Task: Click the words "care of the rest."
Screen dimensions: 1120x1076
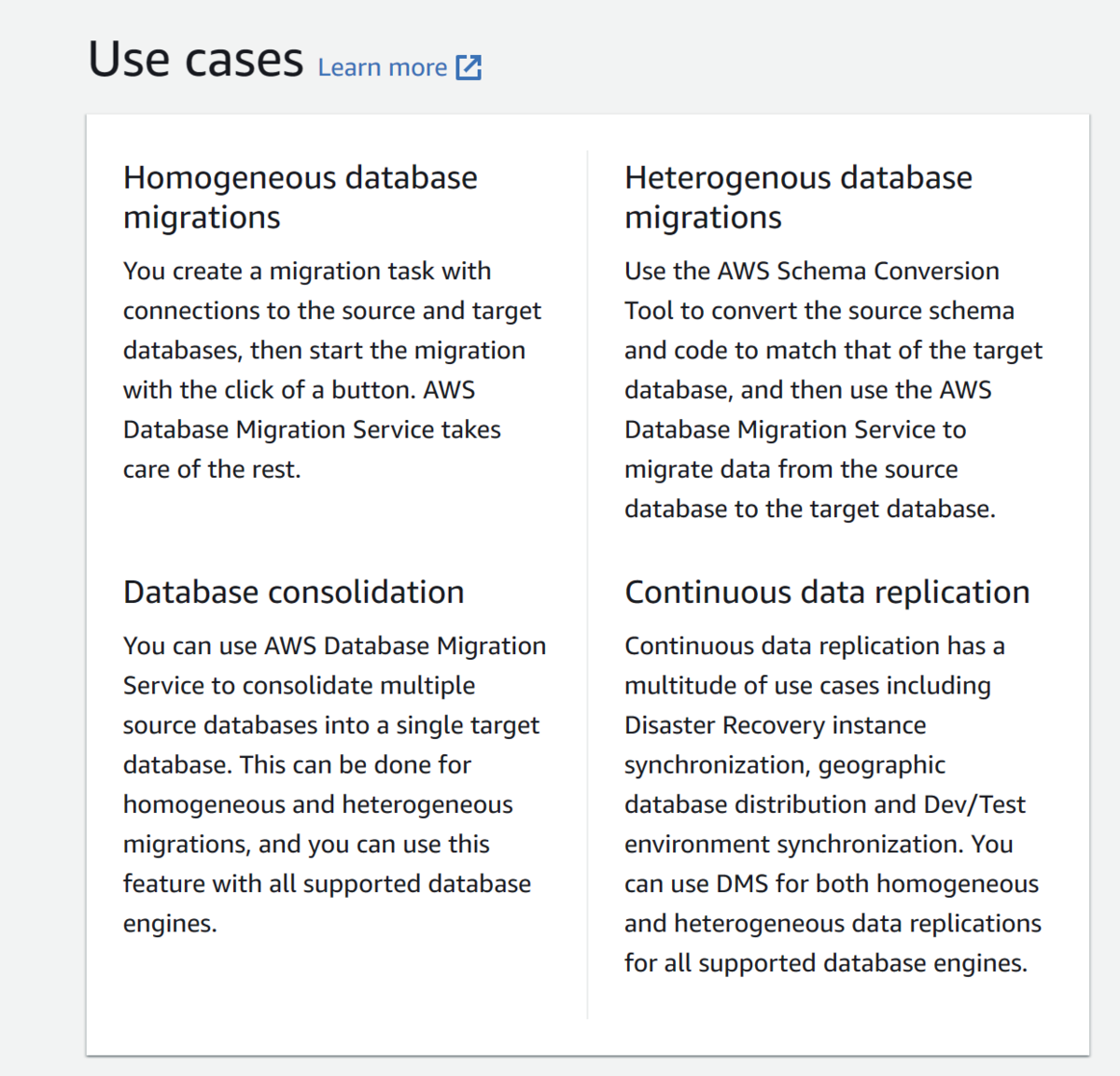Action: tap(212, 469)
